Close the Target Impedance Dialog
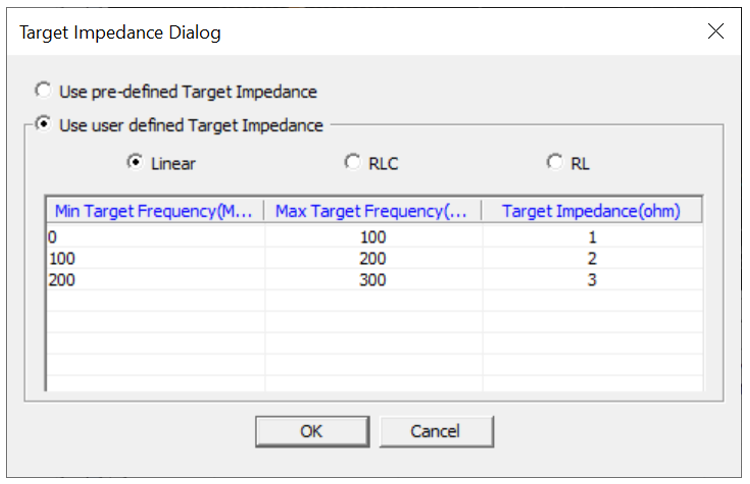 pos(715,31)
